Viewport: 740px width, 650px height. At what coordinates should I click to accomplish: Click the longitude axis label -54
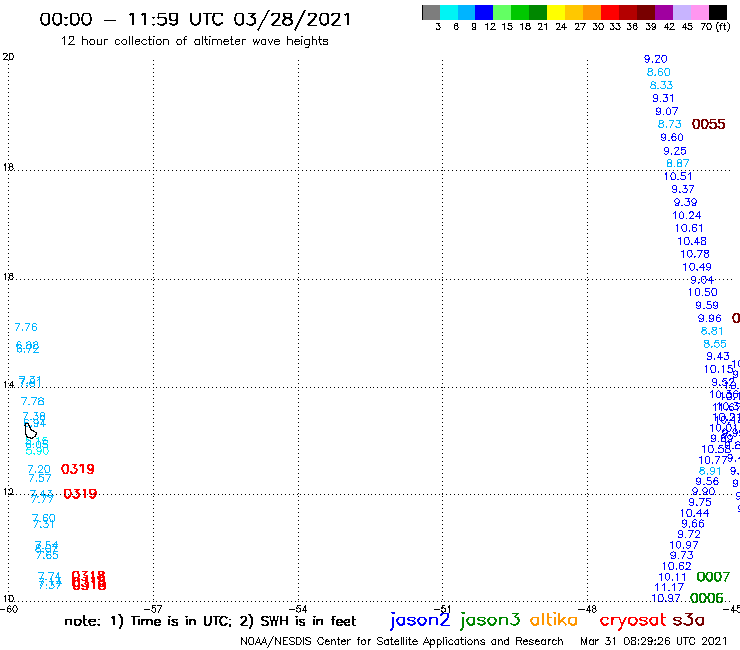coord(299,609)
